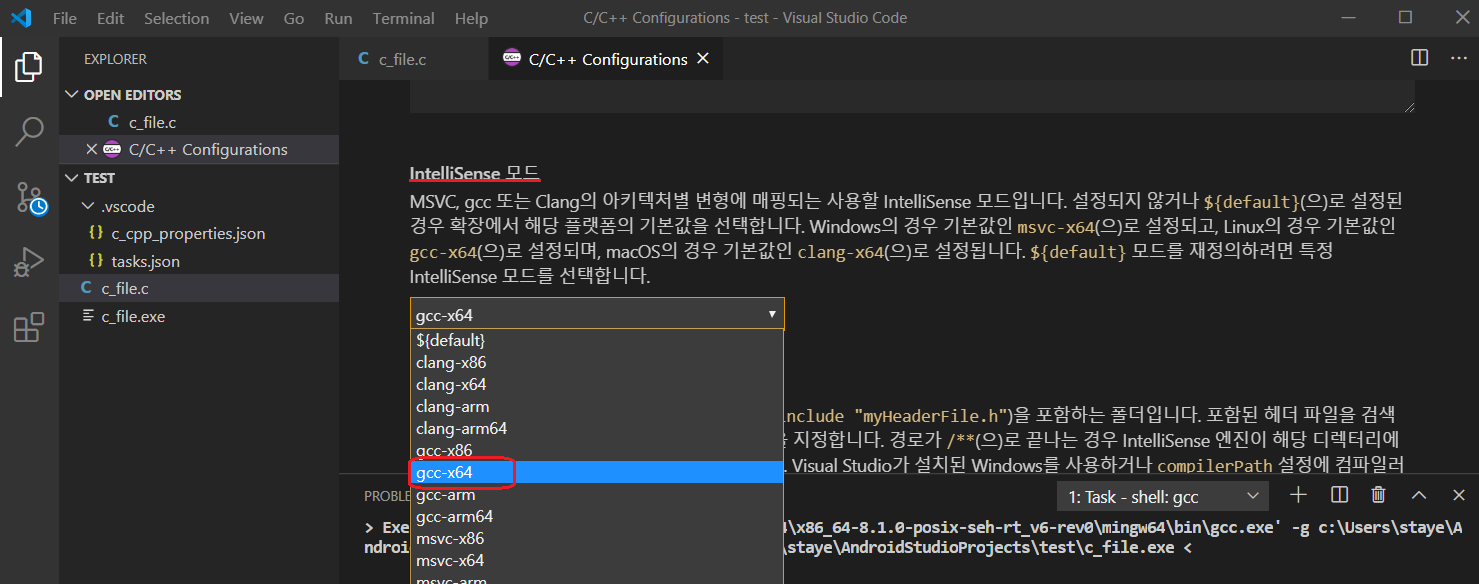
Task: Kill the terminal with trash icon
Action: click(1378, 494)
